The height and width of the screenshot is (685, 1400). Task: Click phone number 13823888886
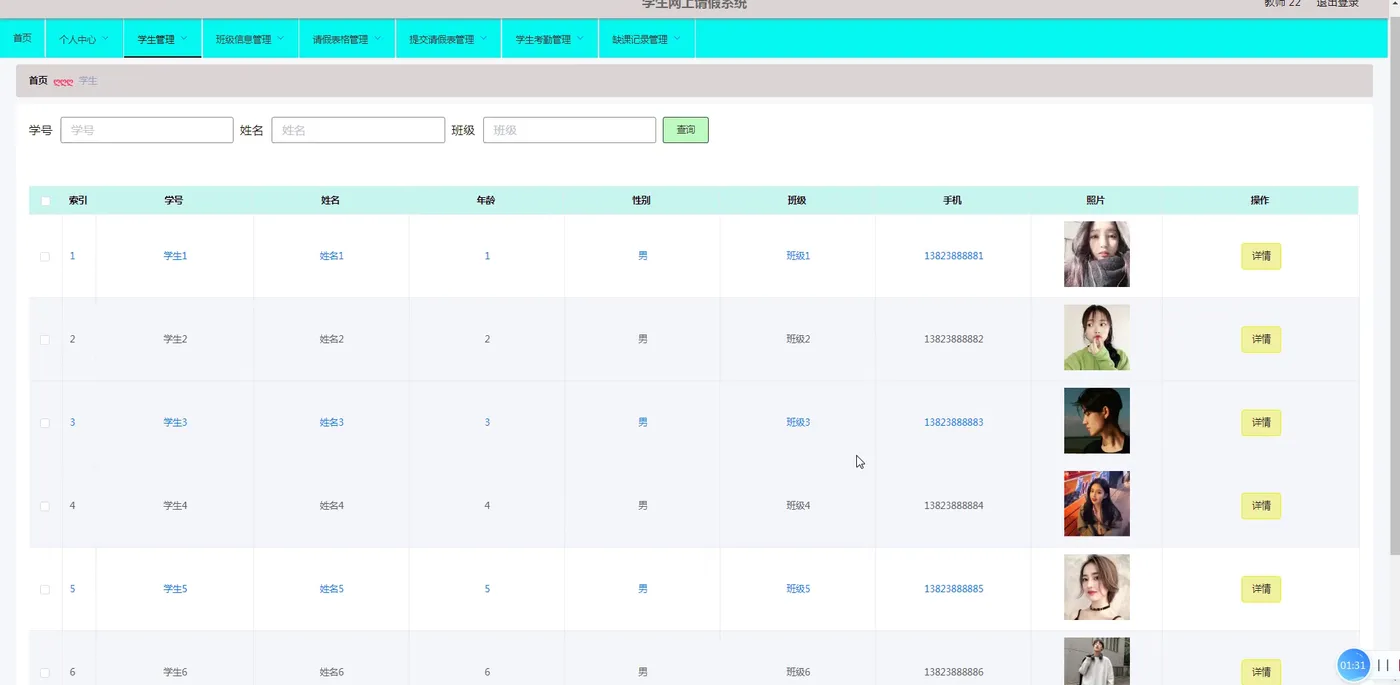(954, 672)
